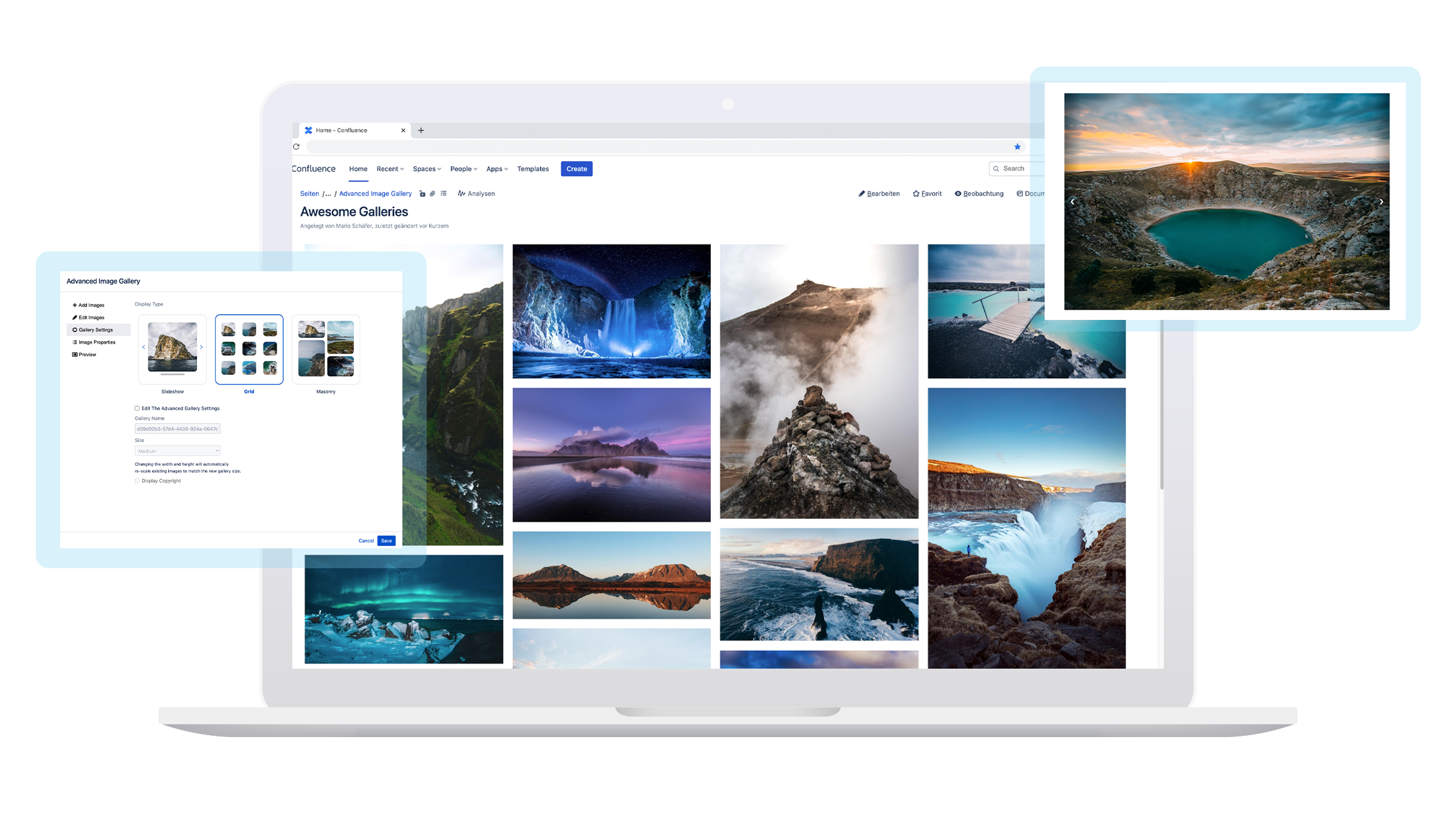1456x819 pixels.
Task: Enable Edit The Advanced Gallery Settings
Action: click(137, 408)
